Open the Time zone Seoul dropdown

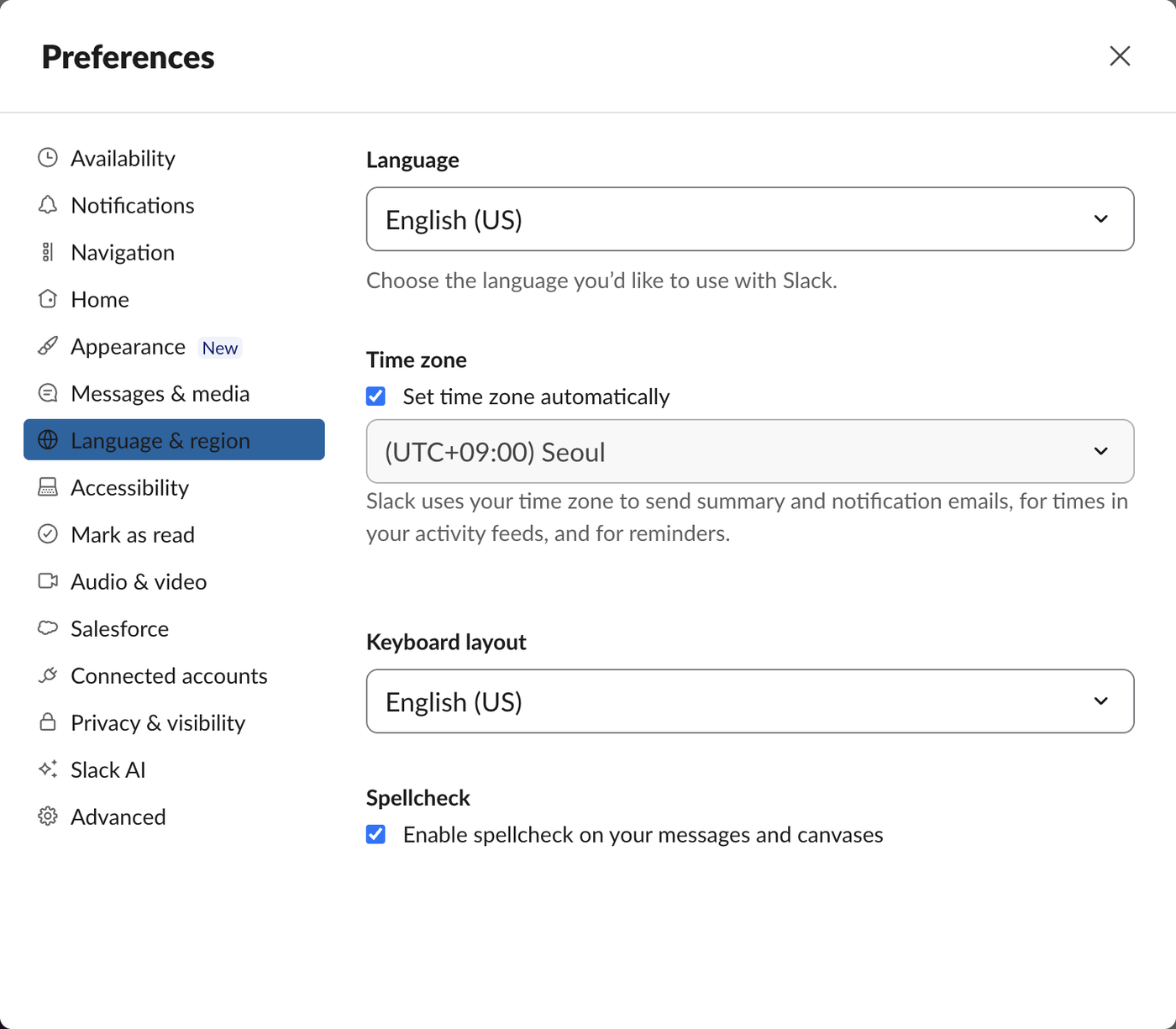(x=750, y=452)
